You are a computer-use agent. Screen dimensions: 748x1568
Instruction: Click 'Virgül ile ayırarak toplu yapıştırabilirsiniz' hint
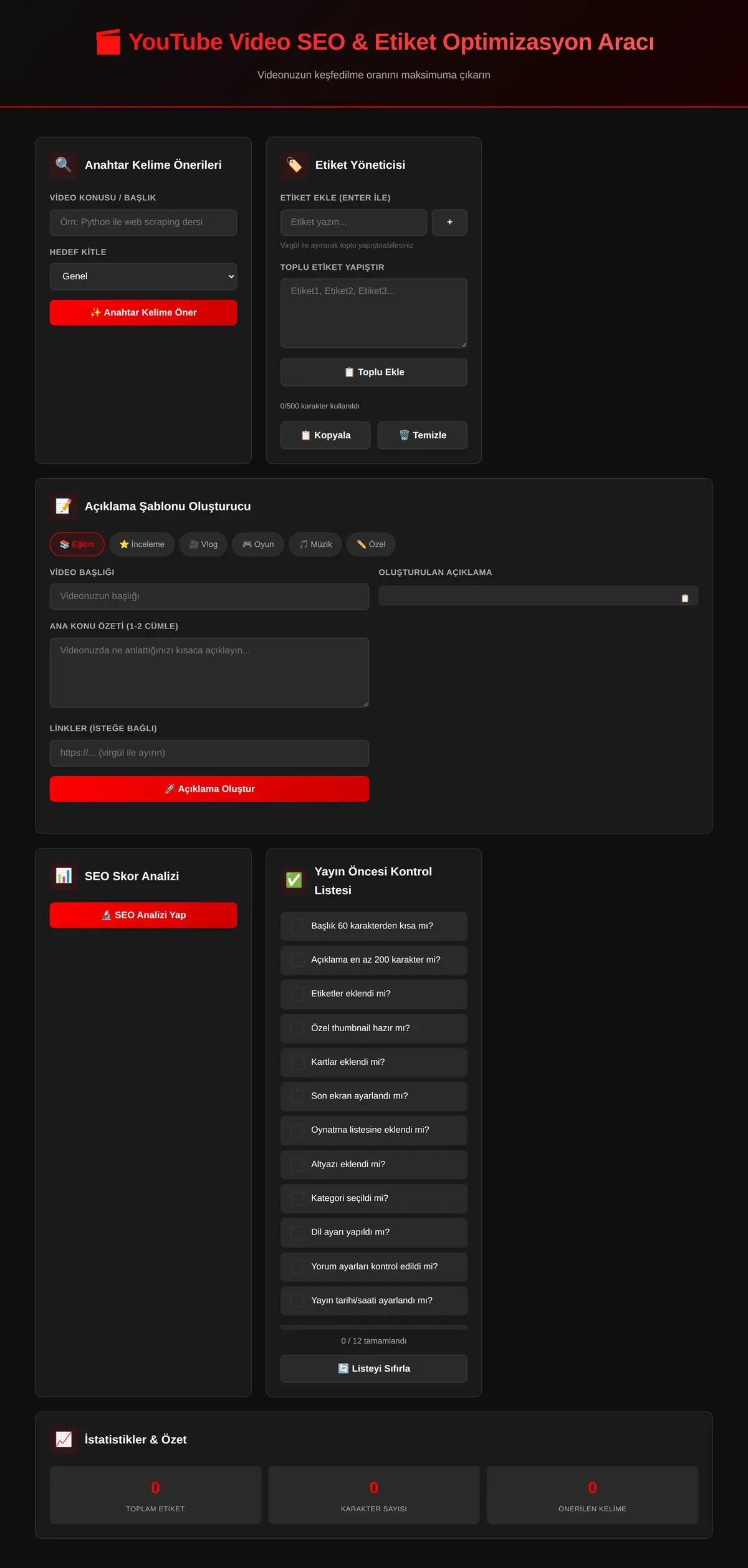tap(347, 246)
